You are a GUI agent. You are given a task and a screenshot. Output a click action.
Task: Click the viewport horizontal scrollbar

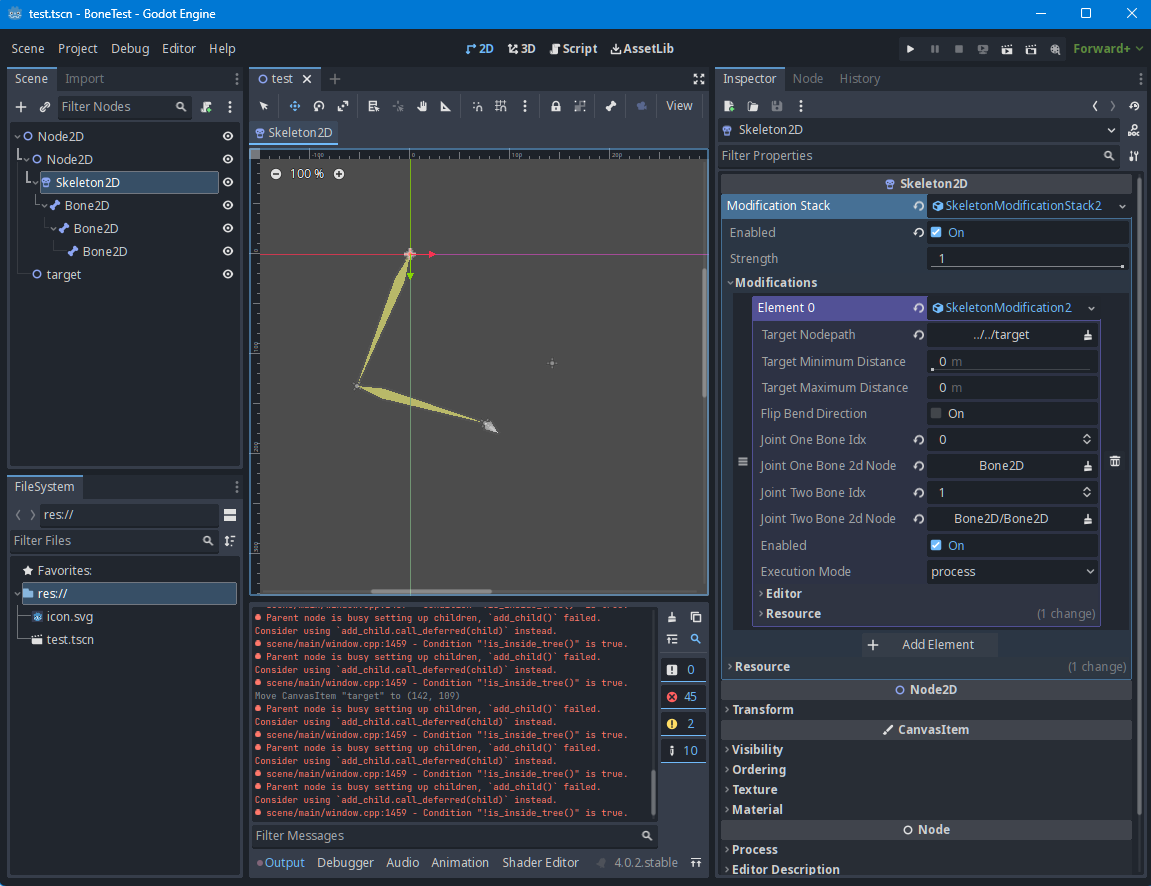point(432,591)
